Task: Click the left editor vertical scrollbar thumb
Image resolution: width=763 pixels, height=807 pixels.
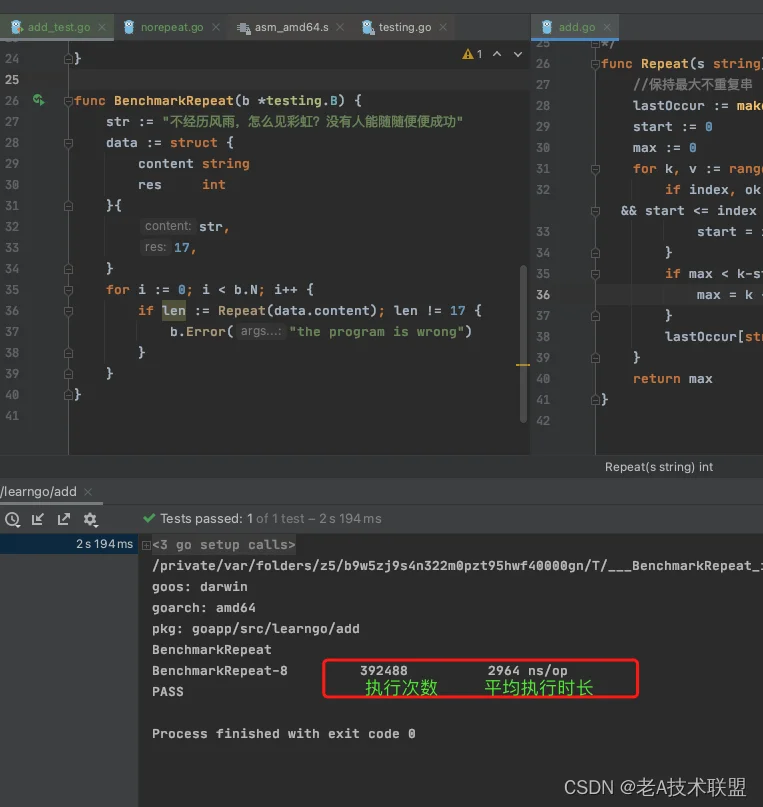Action: coord(523,344)
